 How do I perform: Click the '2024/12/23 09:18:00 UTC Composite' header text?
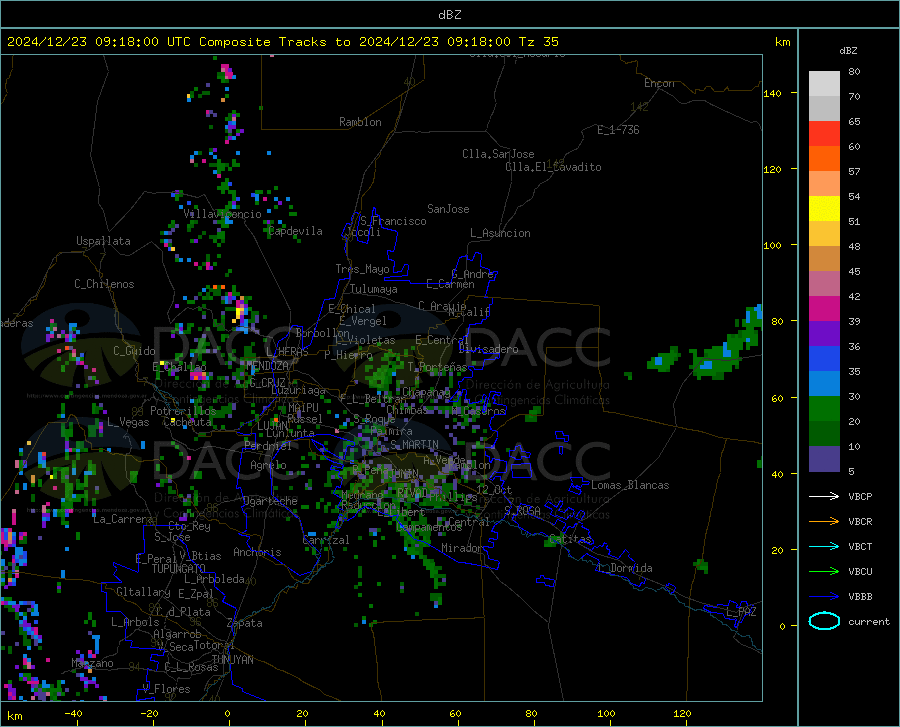[x=139, y=42]
